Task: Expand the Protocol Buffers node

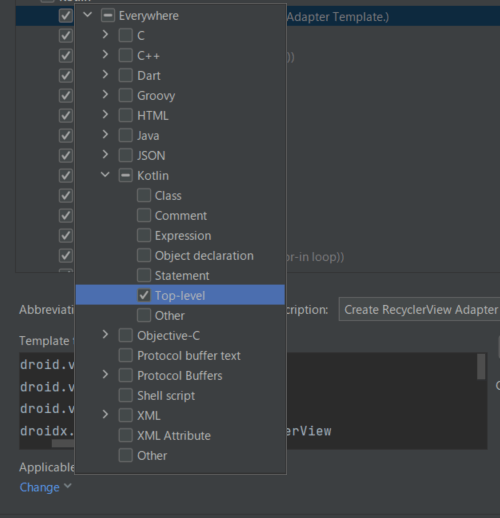Action: point(105,374)
